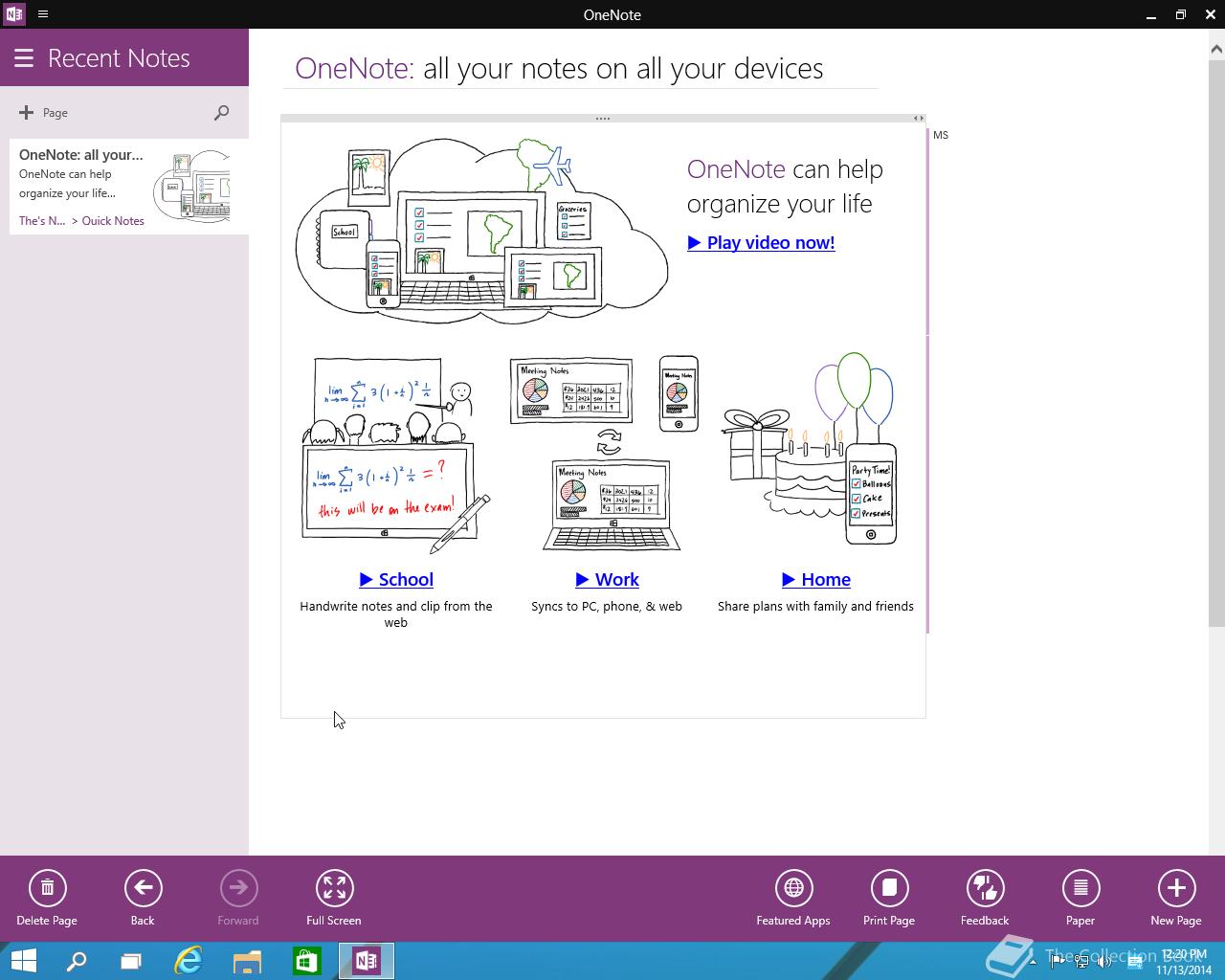1225x980 pixels.
Task: Click the page title text field
Action: pos(580,68)
